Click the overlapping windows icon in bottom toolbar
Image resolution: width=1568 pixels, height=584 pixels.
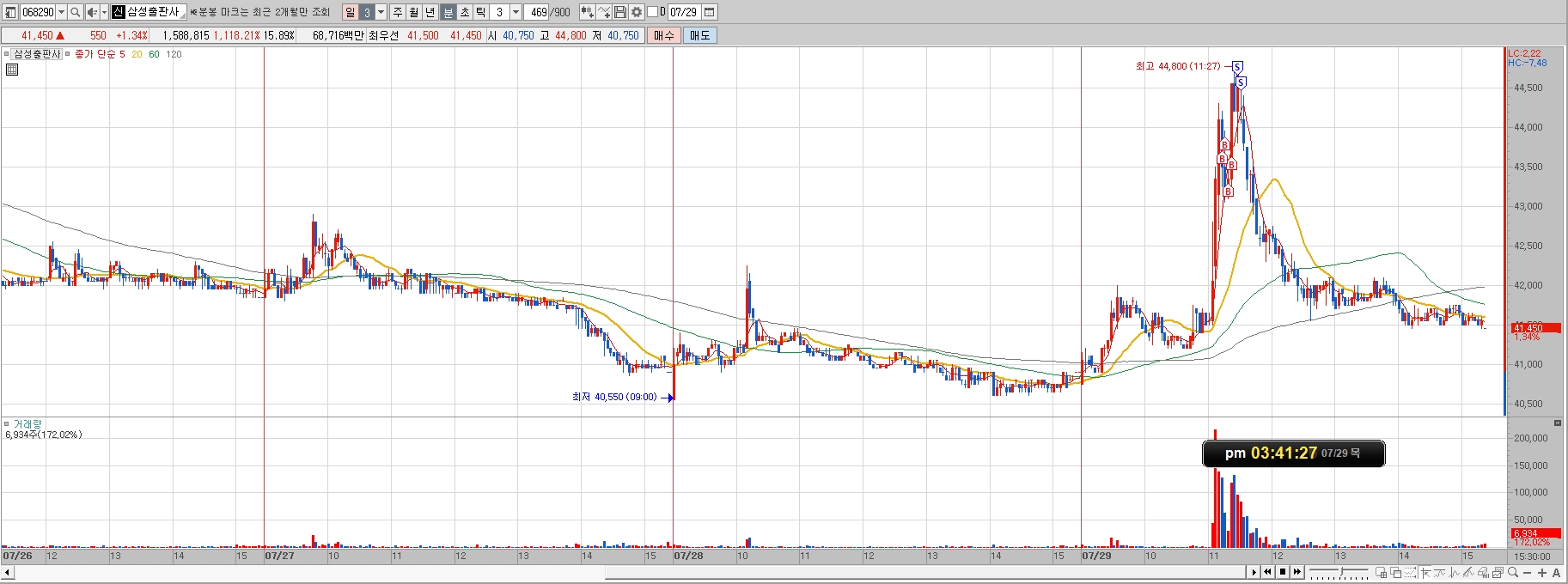1396,572
